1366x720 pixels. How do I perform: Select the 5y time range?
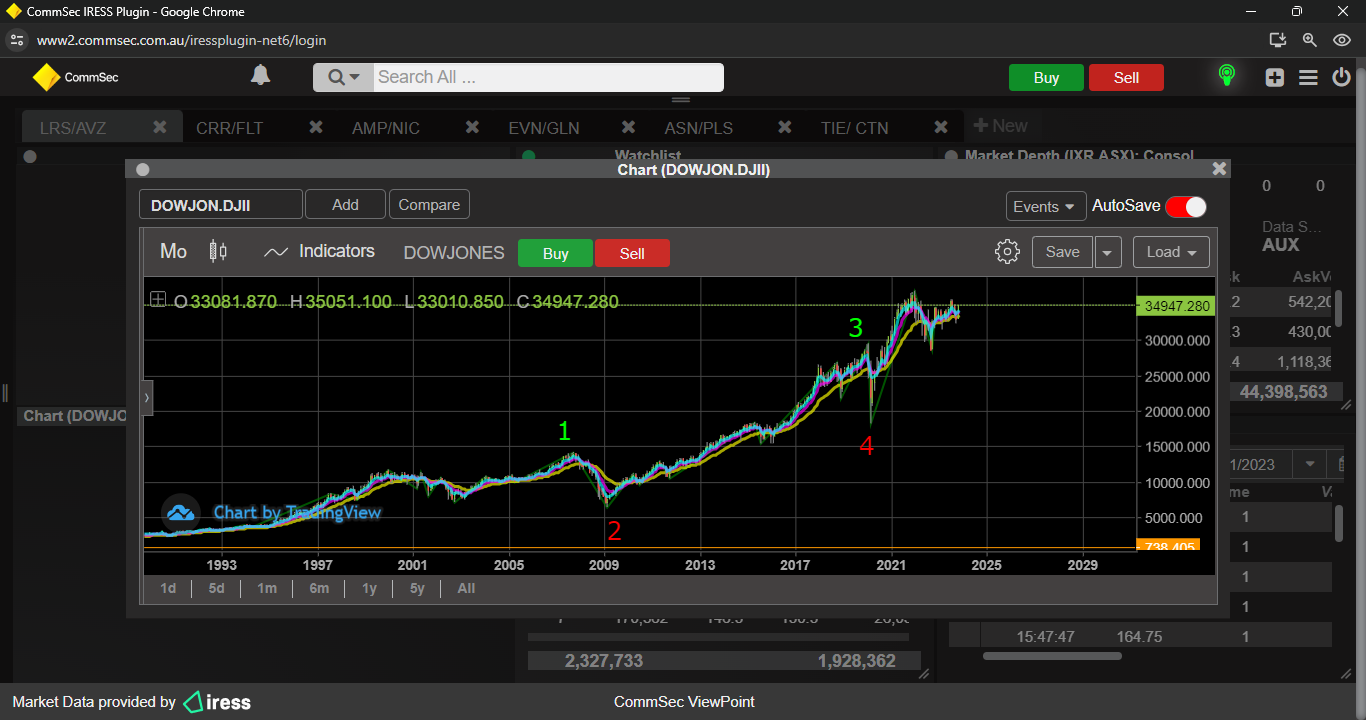(x=417, y=588)
